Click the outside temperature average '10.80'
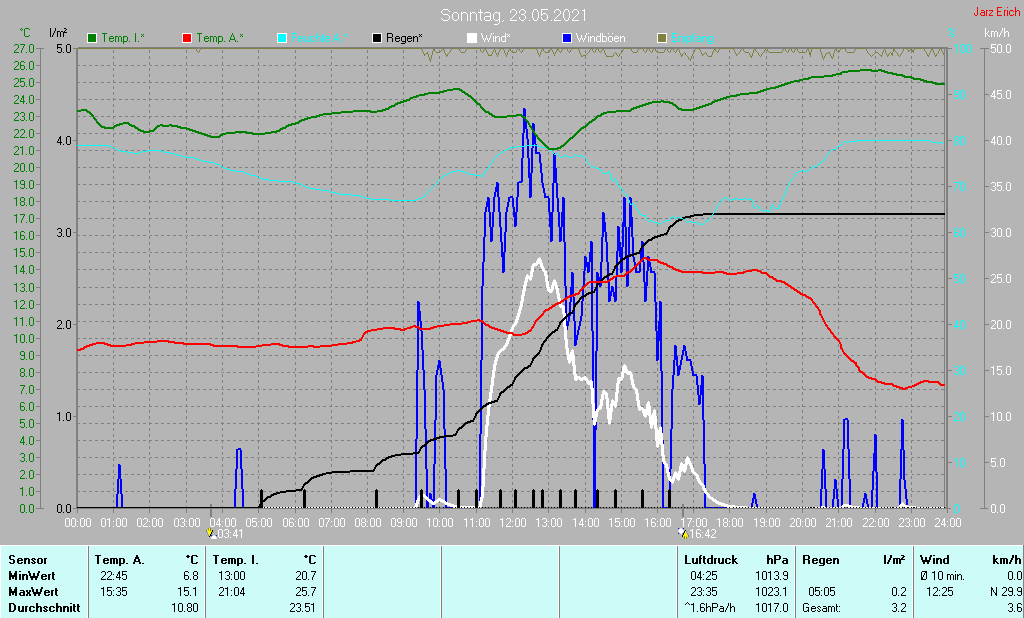Viewport: 1024px width, 618px height. (185, 608)
